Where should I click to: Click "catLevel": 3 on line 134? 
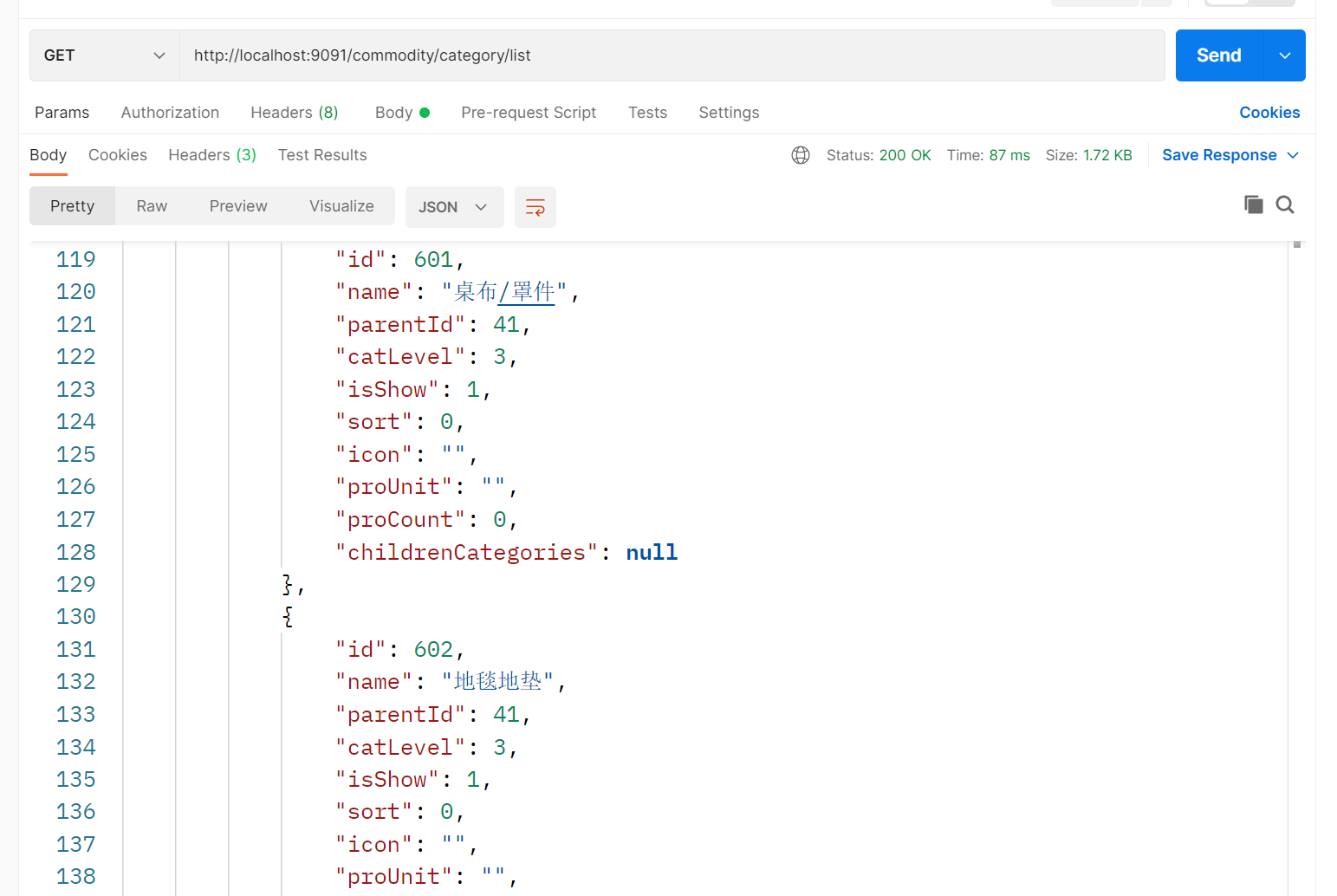pyautogui.click(x=427, y=747)
